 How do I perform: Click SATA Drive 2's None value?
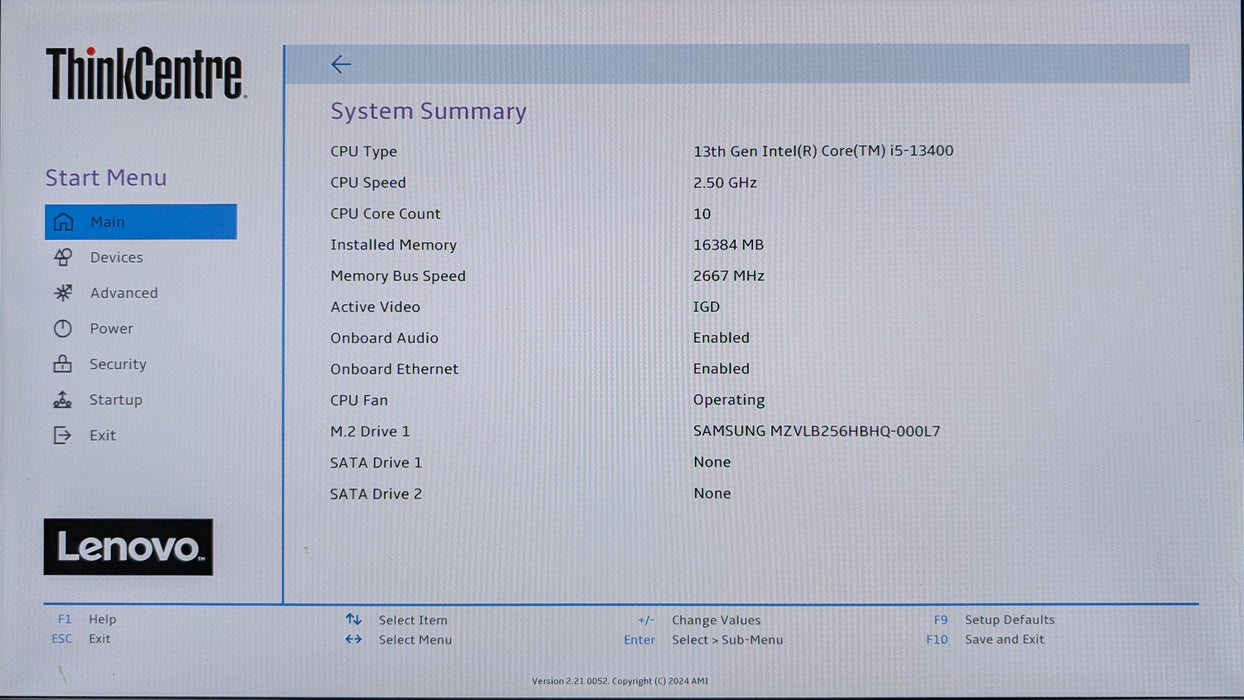pos(712,494)
